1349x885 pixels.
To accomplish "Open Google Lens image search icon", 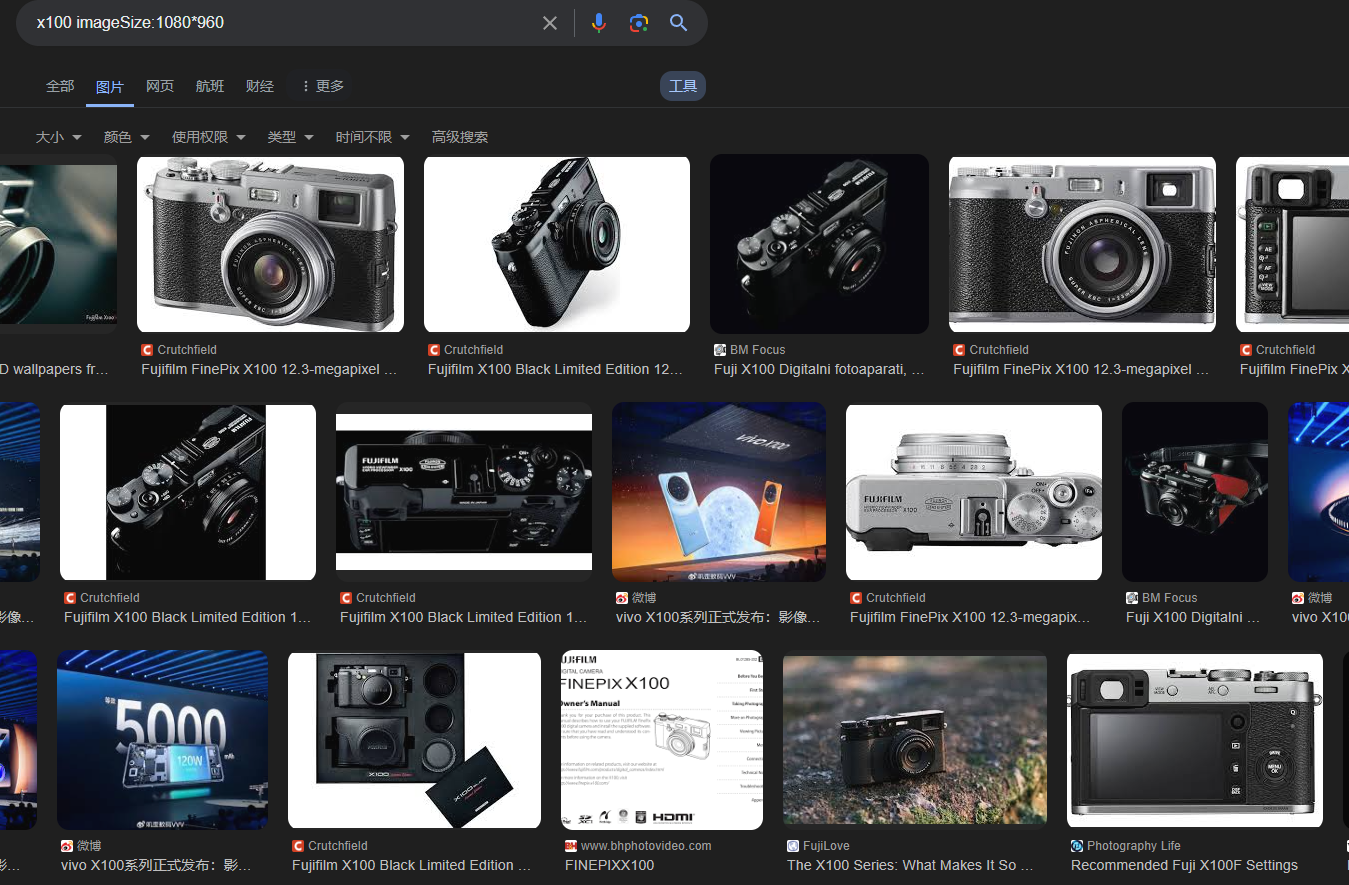I will (639, 23).
